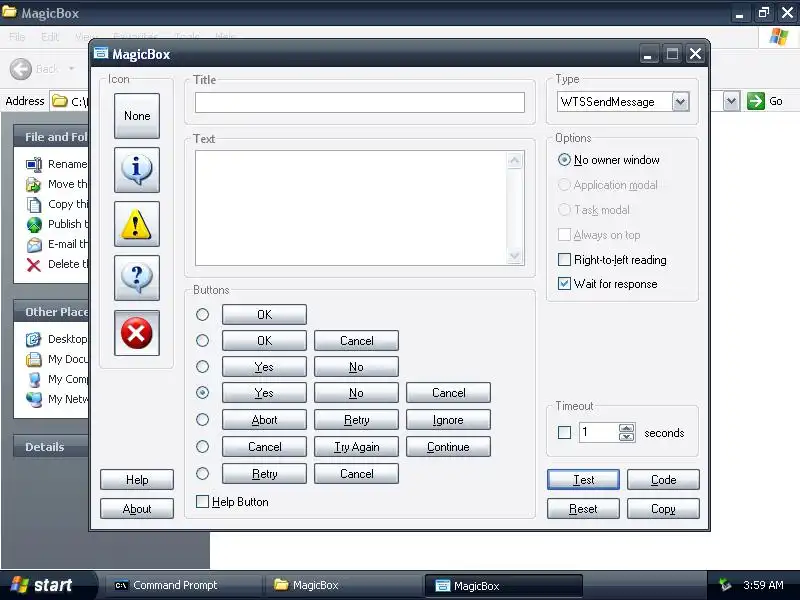Choose the red error icon button

137,333
